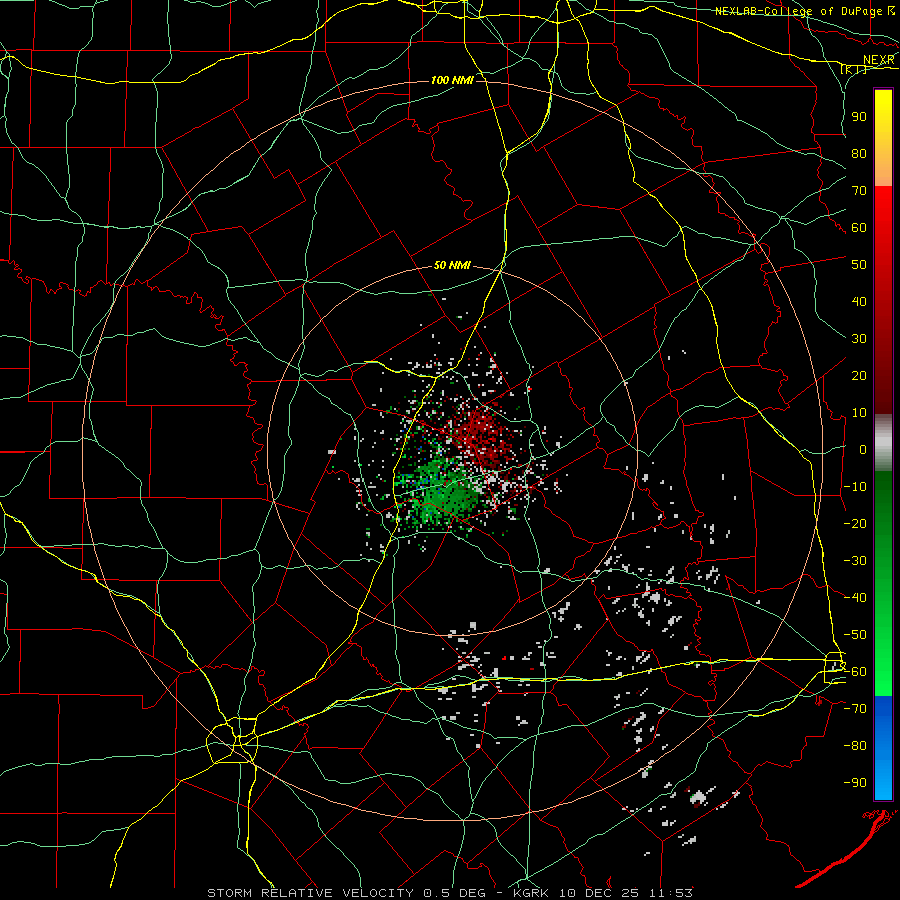This screenshot has width=900, height=900.
Task: Click the '-10' value on the color scale
Action: tap(855, 487)
